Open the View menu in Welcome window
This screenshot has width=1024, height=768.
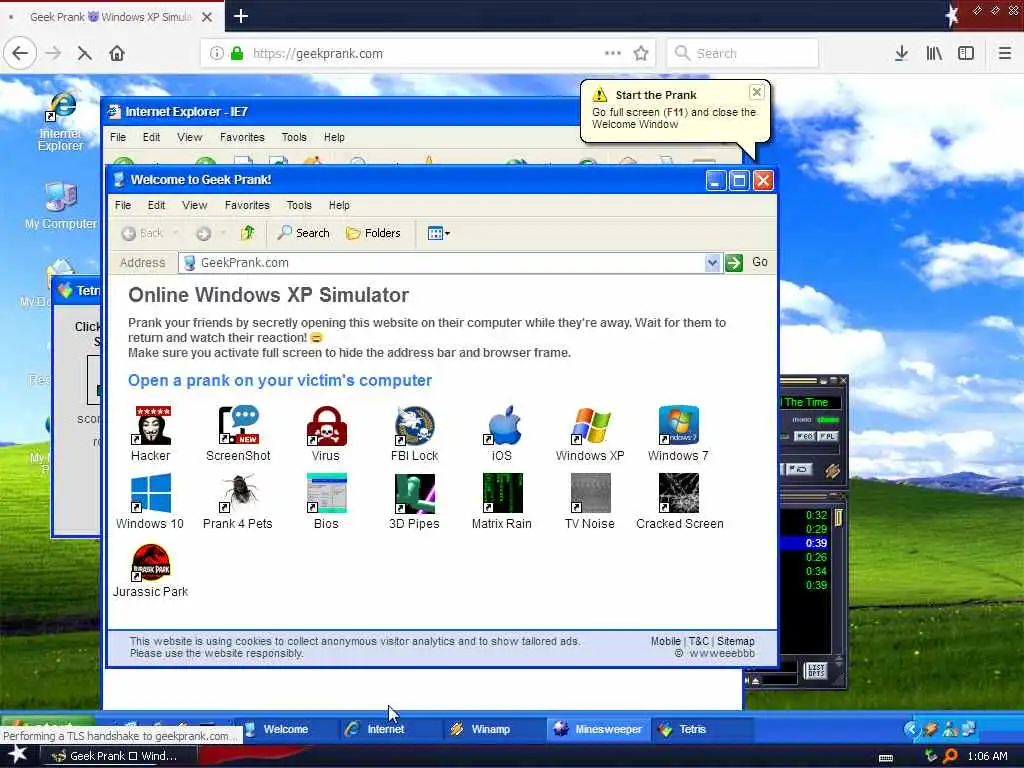coord(195,205)
